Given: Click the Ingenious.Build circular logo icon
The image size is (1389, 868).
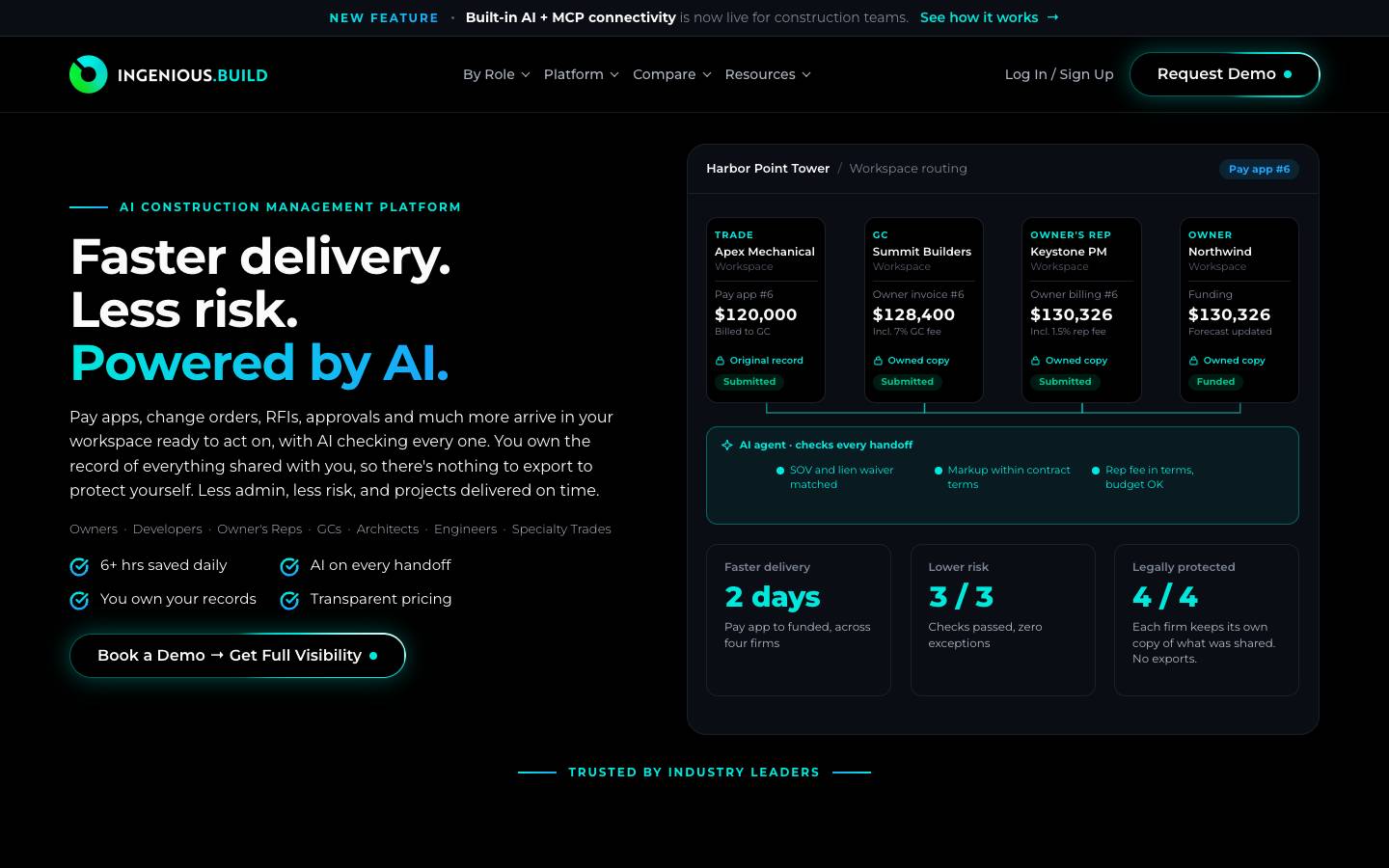Looking at the screenshot, I should point(88,74).
